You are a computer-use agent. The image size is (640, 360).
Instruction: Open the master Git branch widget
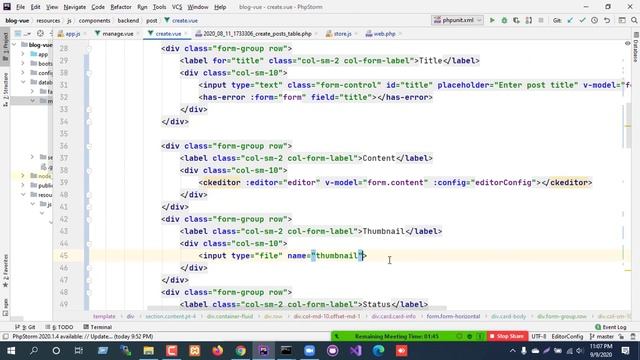coord(602,336)
